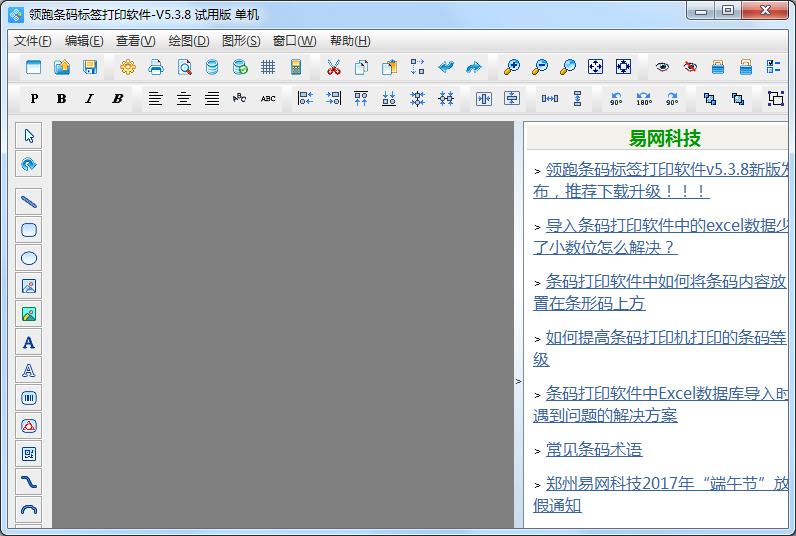
Task: Click the scissors cut icon
Action: (x=334, y=67)
